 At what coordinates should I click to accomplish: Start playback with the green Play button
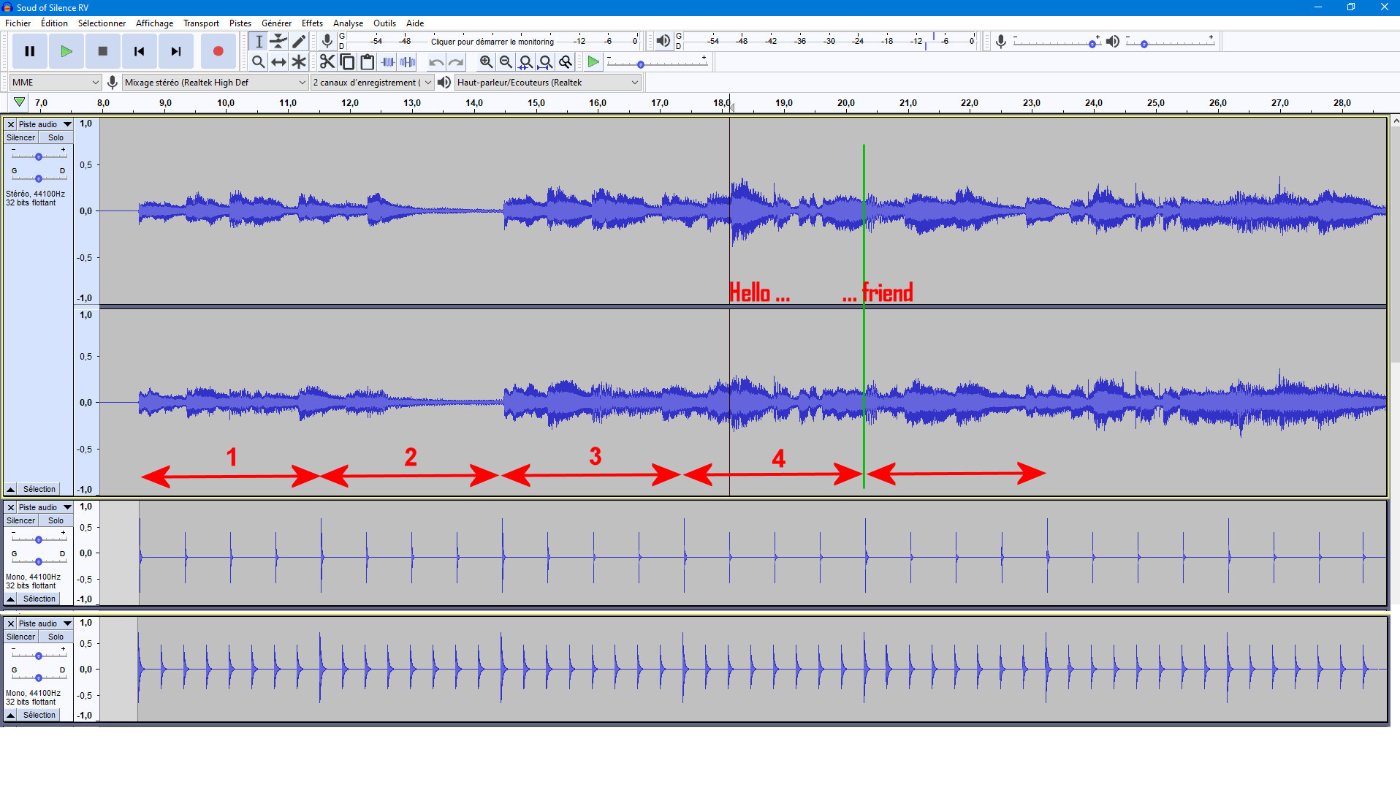pyautogui.click(x=66, y=51)
